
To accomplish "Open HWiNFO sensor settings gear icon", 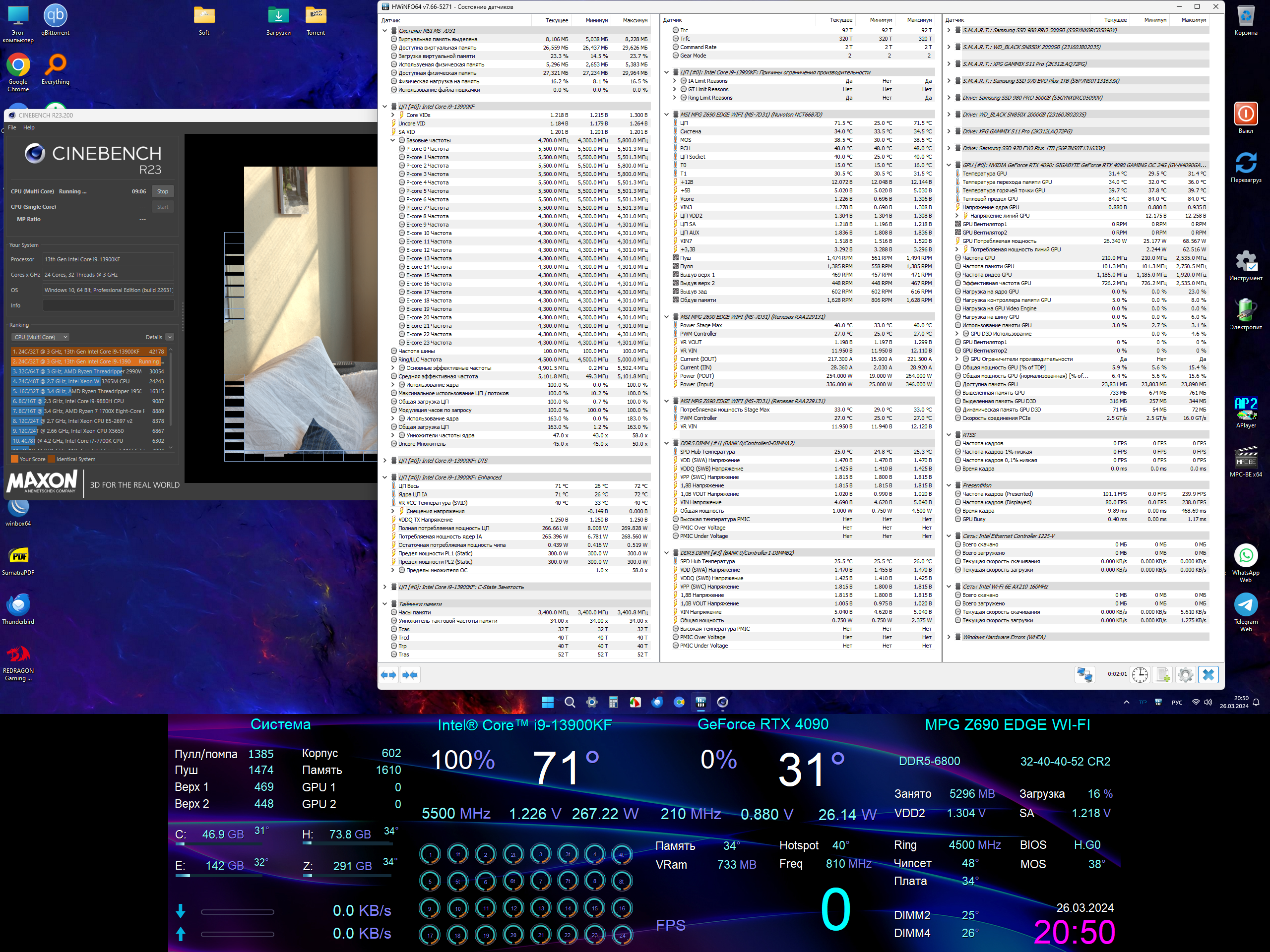I will coord(1185,675).
